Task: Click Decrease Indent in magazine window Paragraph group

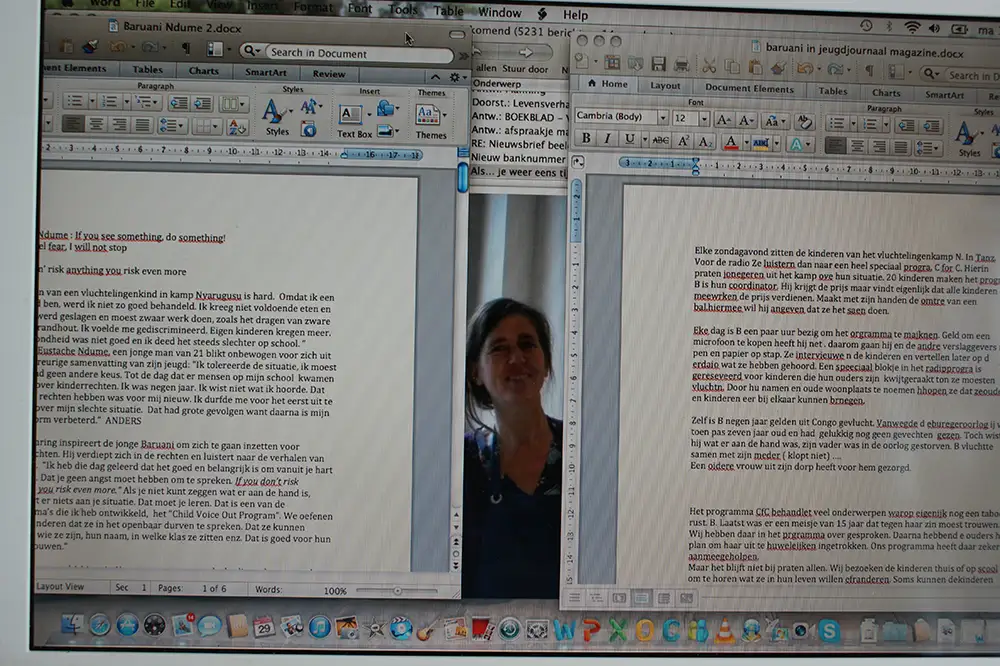Action: (x=906, y=125)
